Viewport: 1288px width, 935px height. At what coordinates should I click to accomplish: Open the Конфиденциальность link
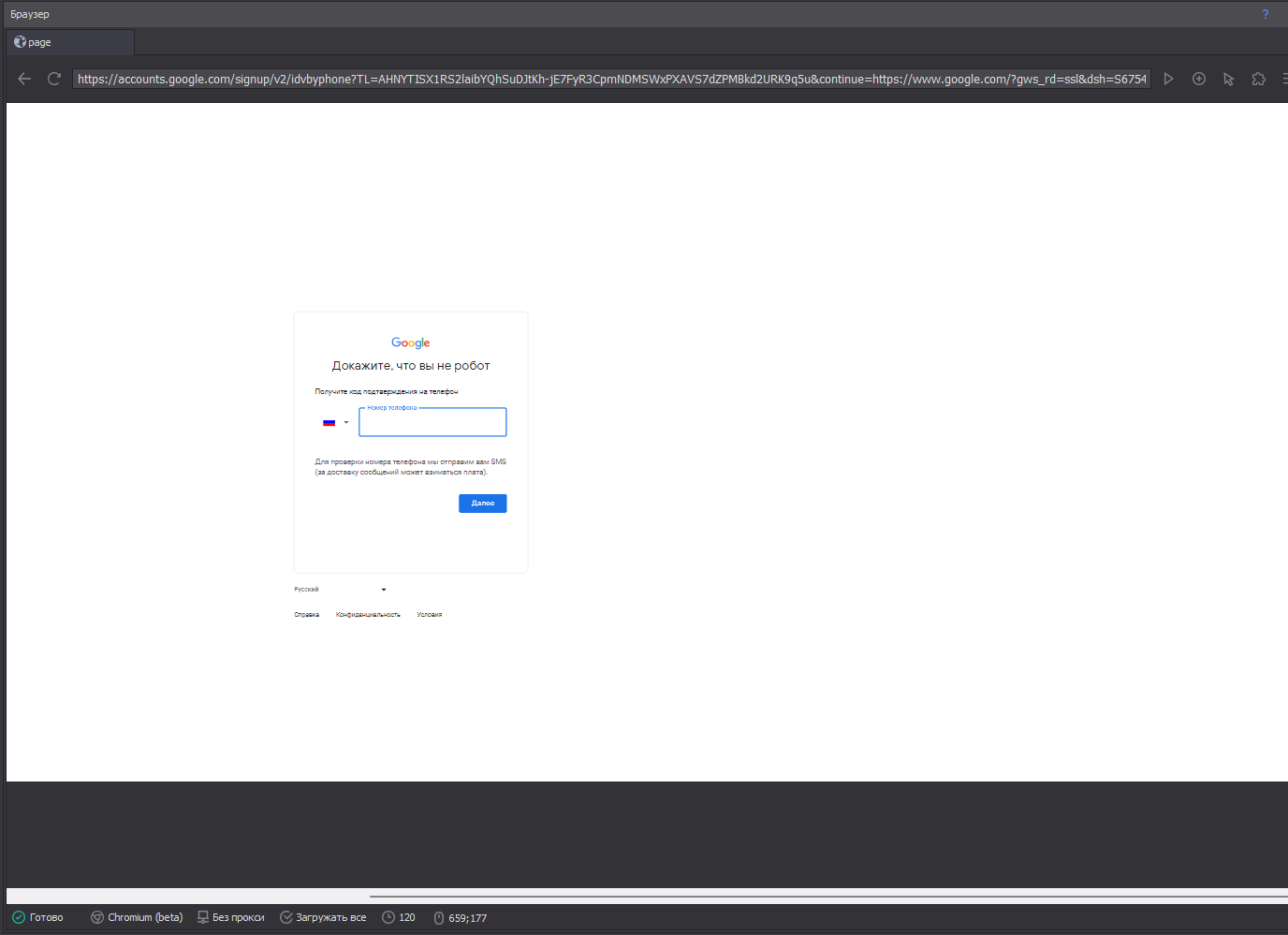(368, 615)
